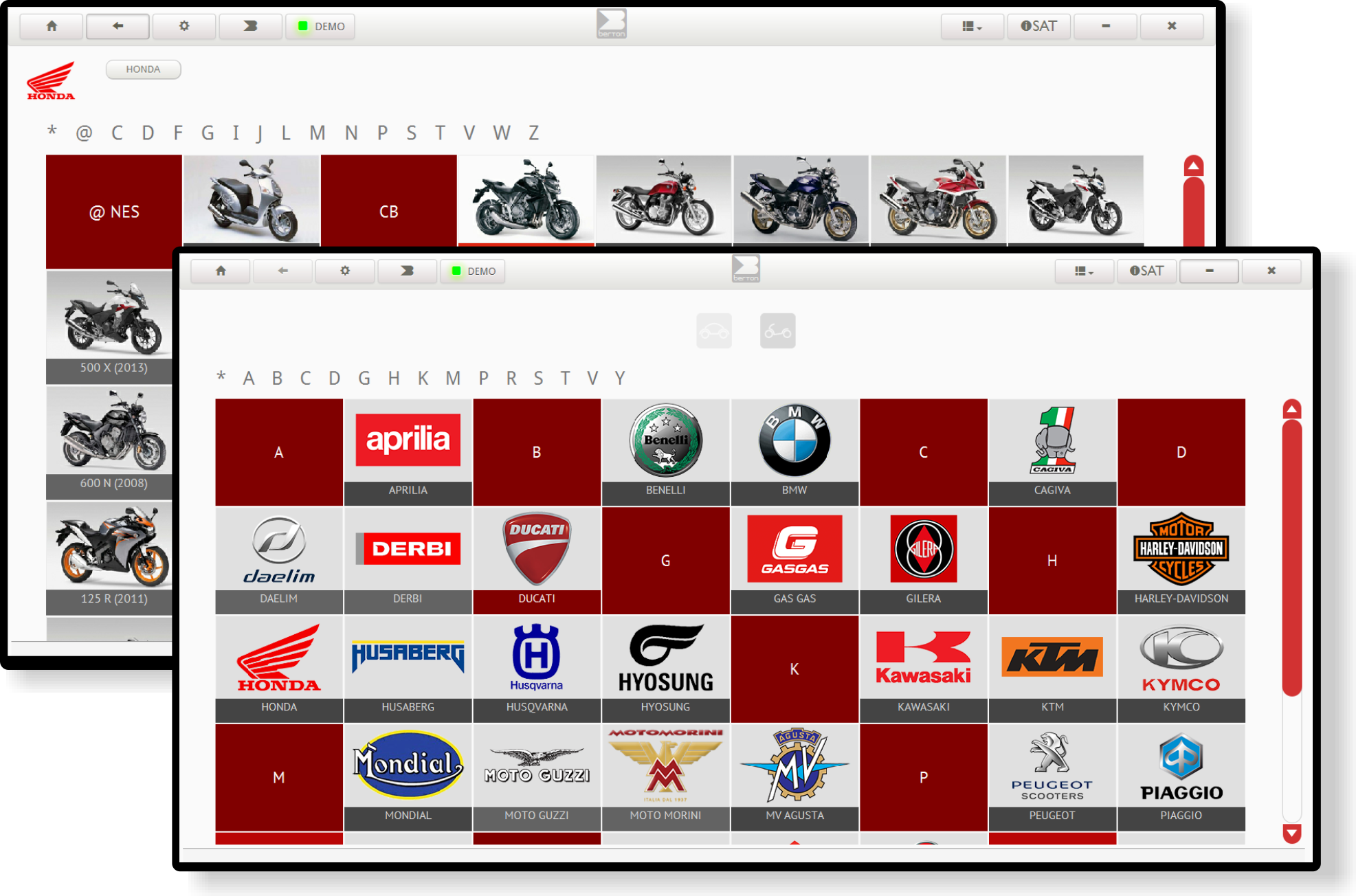Click the DEMO indicator in the front window
Image resolution: width=1356 pixels, height=896 pixels.
click(x=474, y=271)
